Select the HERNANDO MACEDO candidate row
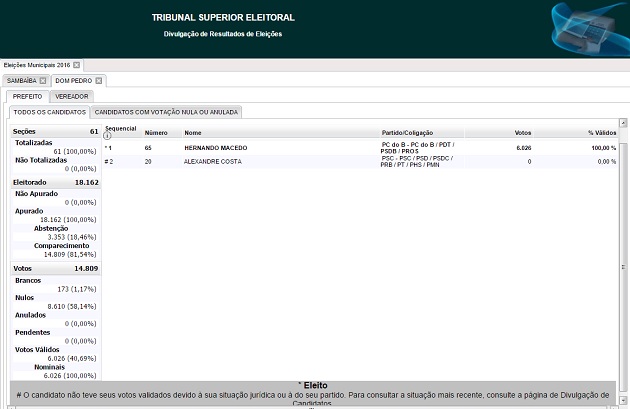 (215, 148)
